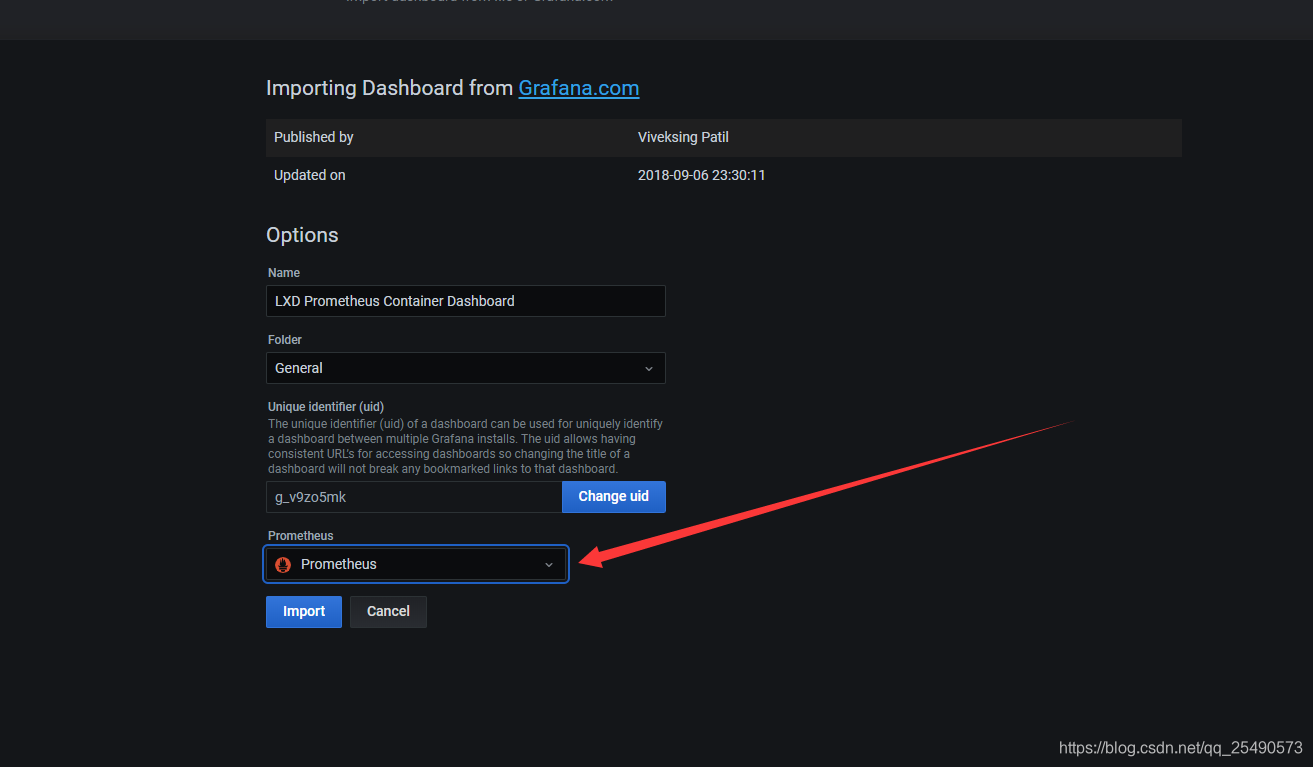Image resolution: width=1313 pixels, height=767 pixels.
Task: Click the Change uid button
Action: [614, 497]
